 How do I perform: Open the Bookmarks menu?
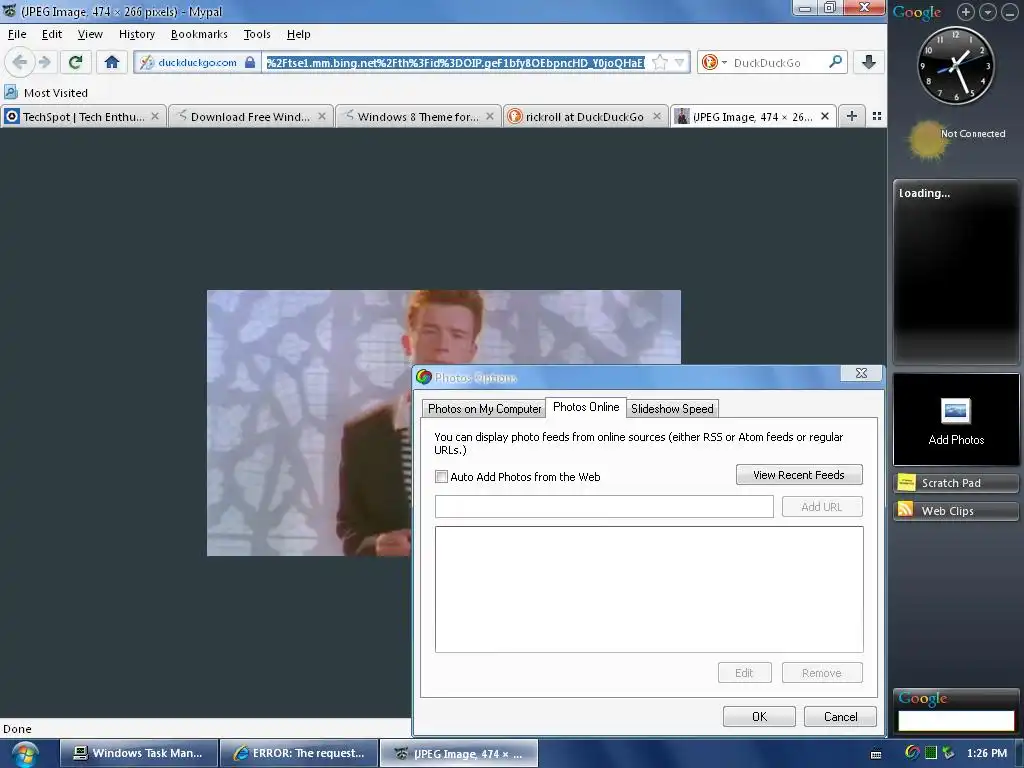(199, 34)
